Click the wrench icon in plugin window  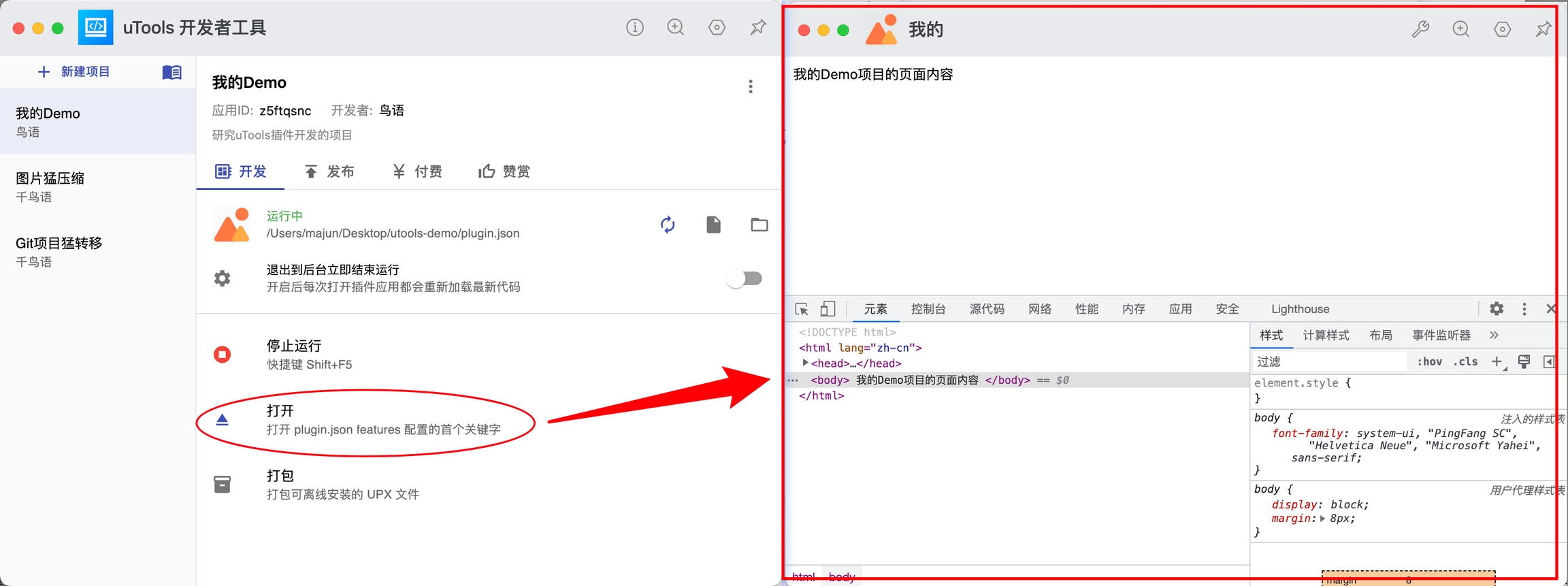(x=1420, y=29)
